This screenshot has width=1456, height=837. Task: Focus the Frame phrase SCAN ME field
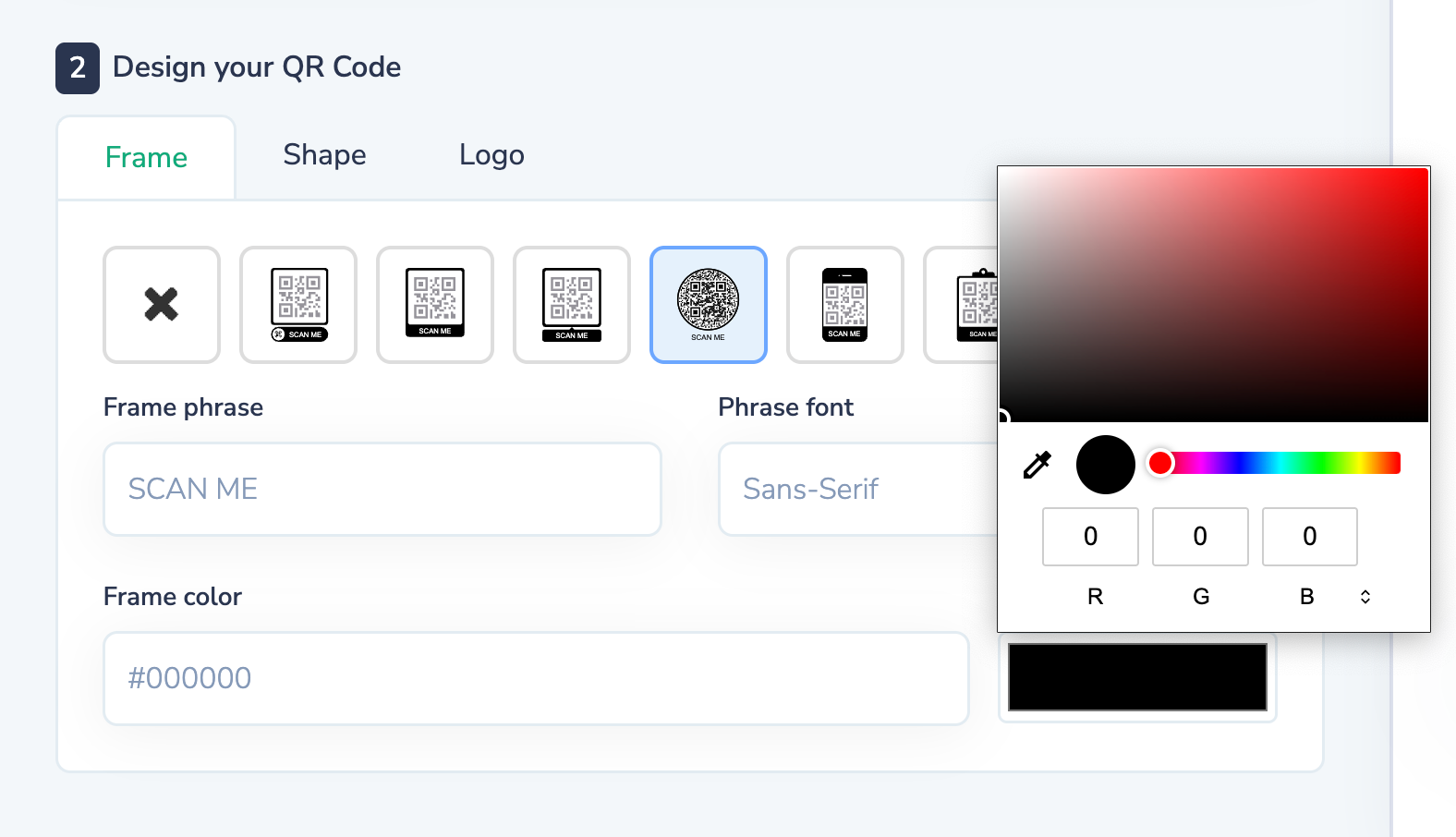(x=382, y=489)
